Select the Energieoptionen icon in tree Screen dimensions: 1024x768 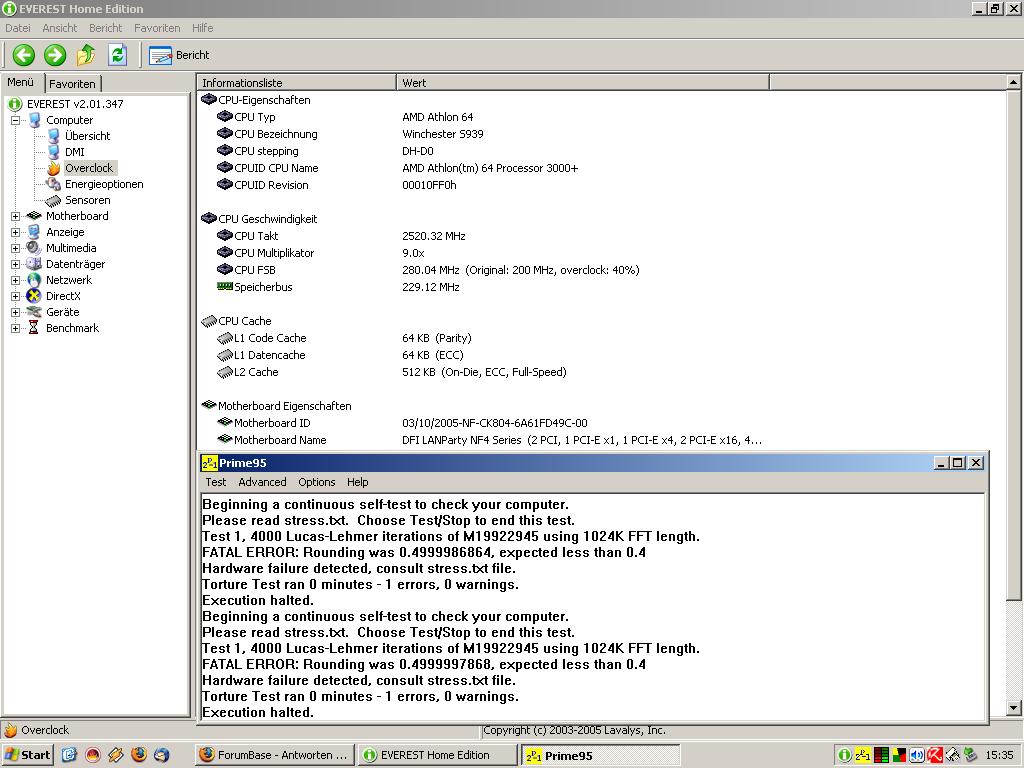(54, 184)
